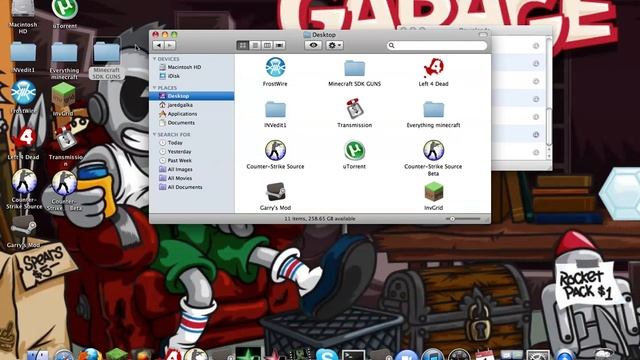Select Everything minecraft folder in Finder window
Image resolution: width=640 pixels, height=360 pixels.
(433, 109)
